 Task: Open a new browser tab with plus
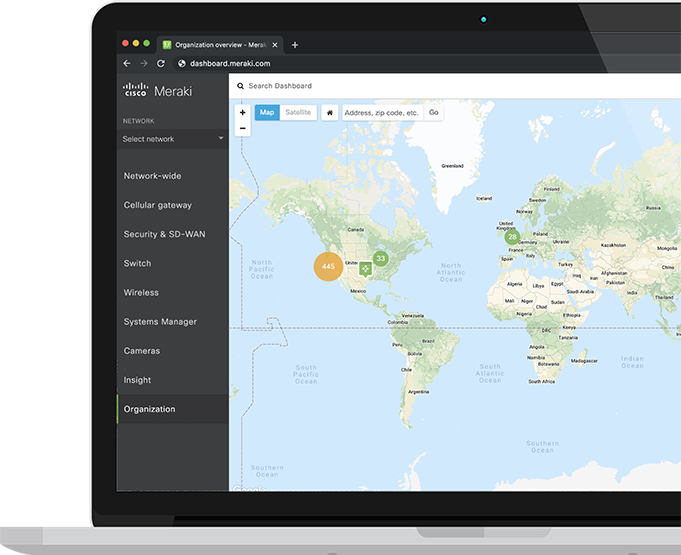[295, 45]
